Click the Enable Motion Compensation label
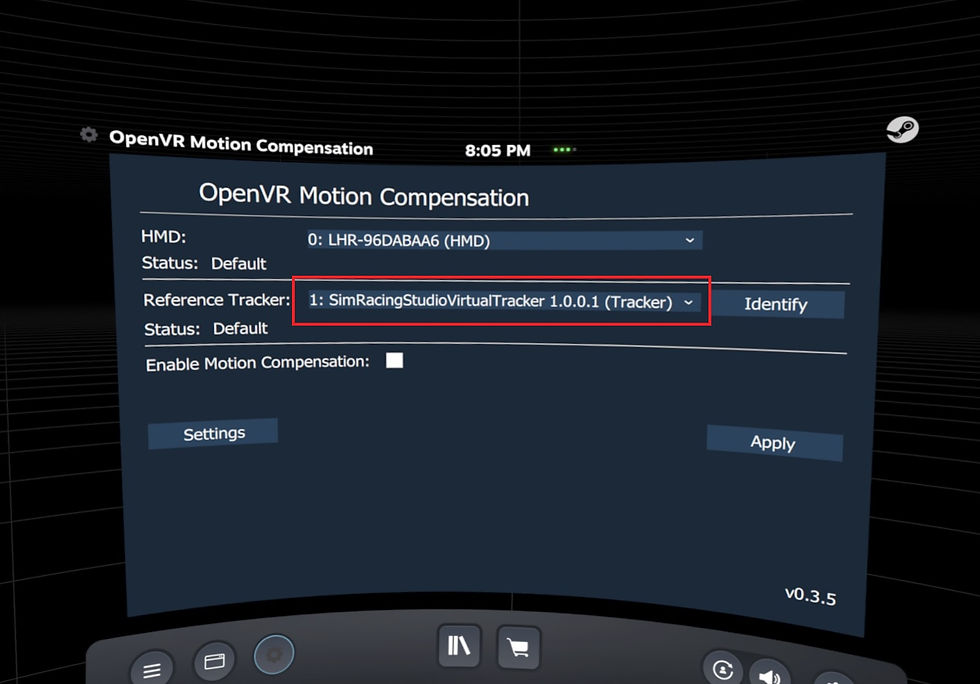The height and width of the screenshot is (684, 980). pyautogui.click(x=258, y=363)
